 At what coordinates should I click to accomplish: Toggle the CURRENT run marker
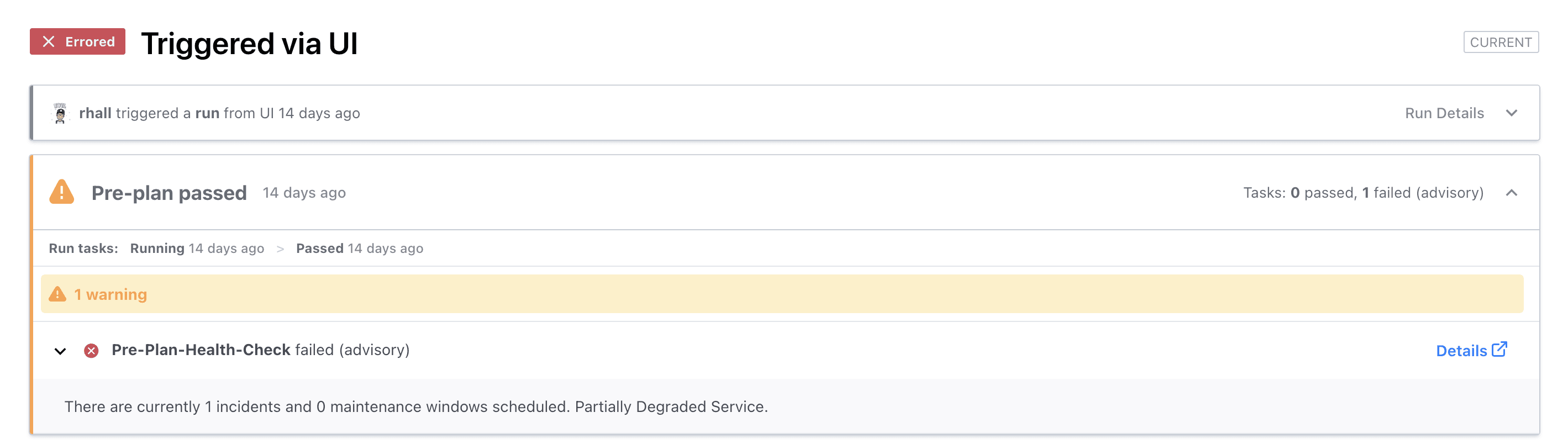(x=1502, y=42)
